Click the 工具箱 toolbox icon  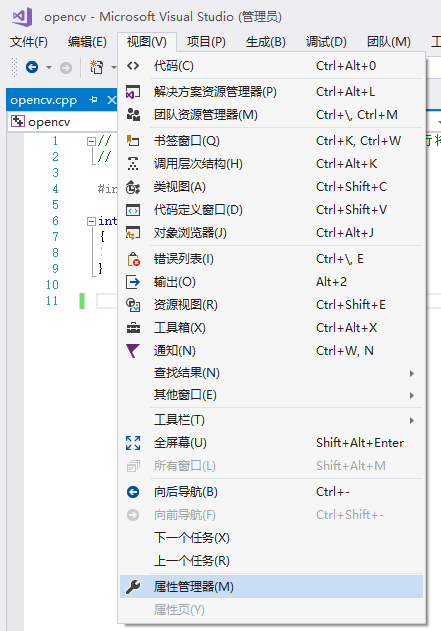click(133, 328)
